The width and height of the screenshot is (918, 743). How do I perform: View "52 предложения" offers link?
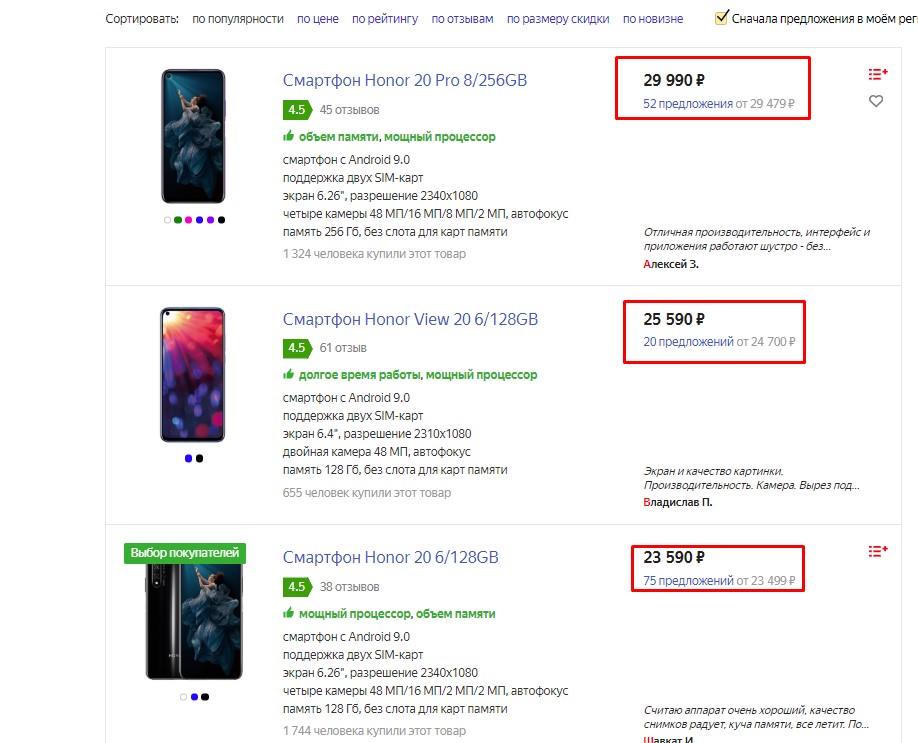(688, 103)
